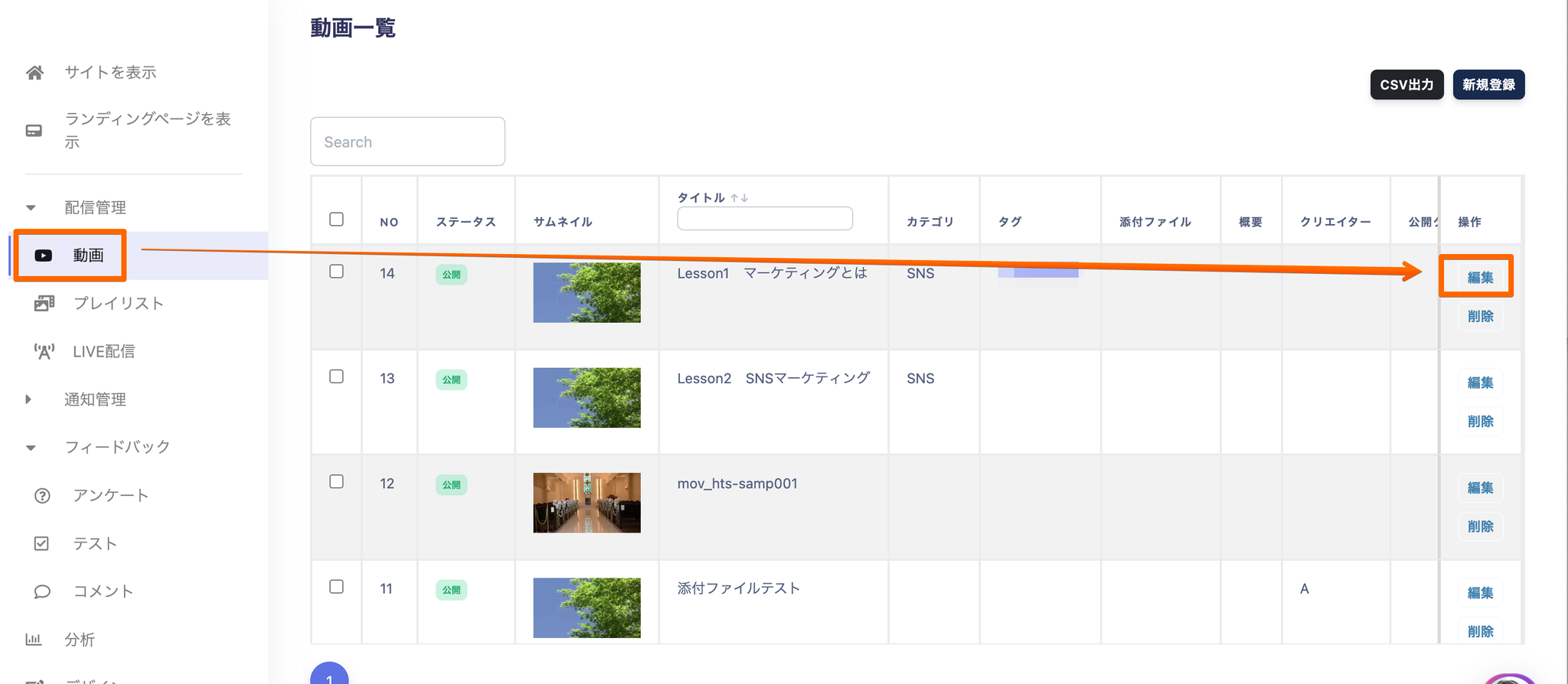Collapse the フィードバック section arrow
Viewport: 1568px width, 684px height.
click(31, 448)
